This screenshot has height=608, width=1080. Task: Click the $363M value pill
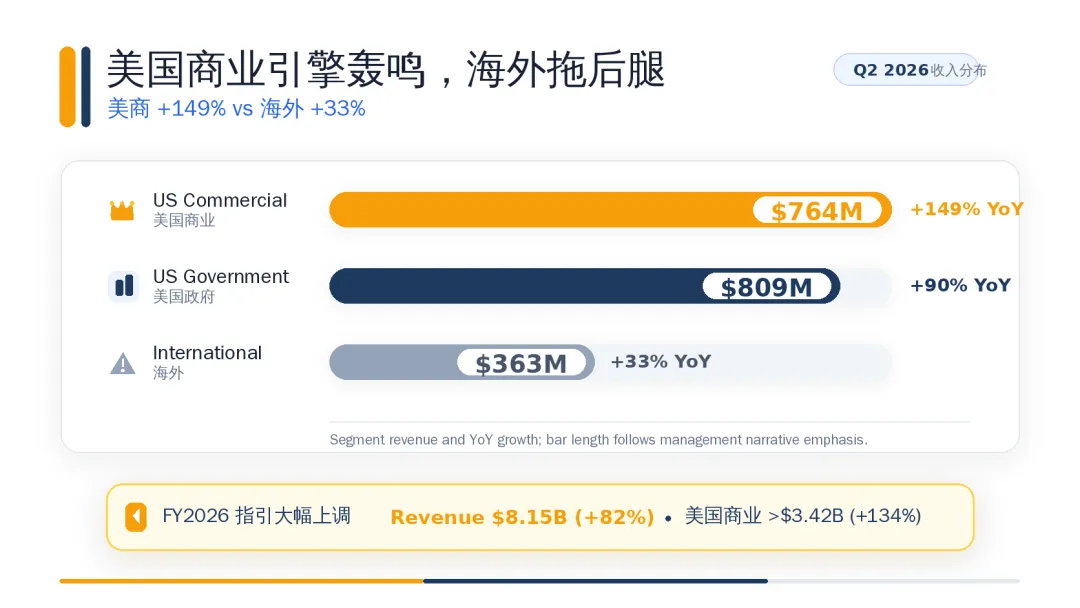(521, 363)
